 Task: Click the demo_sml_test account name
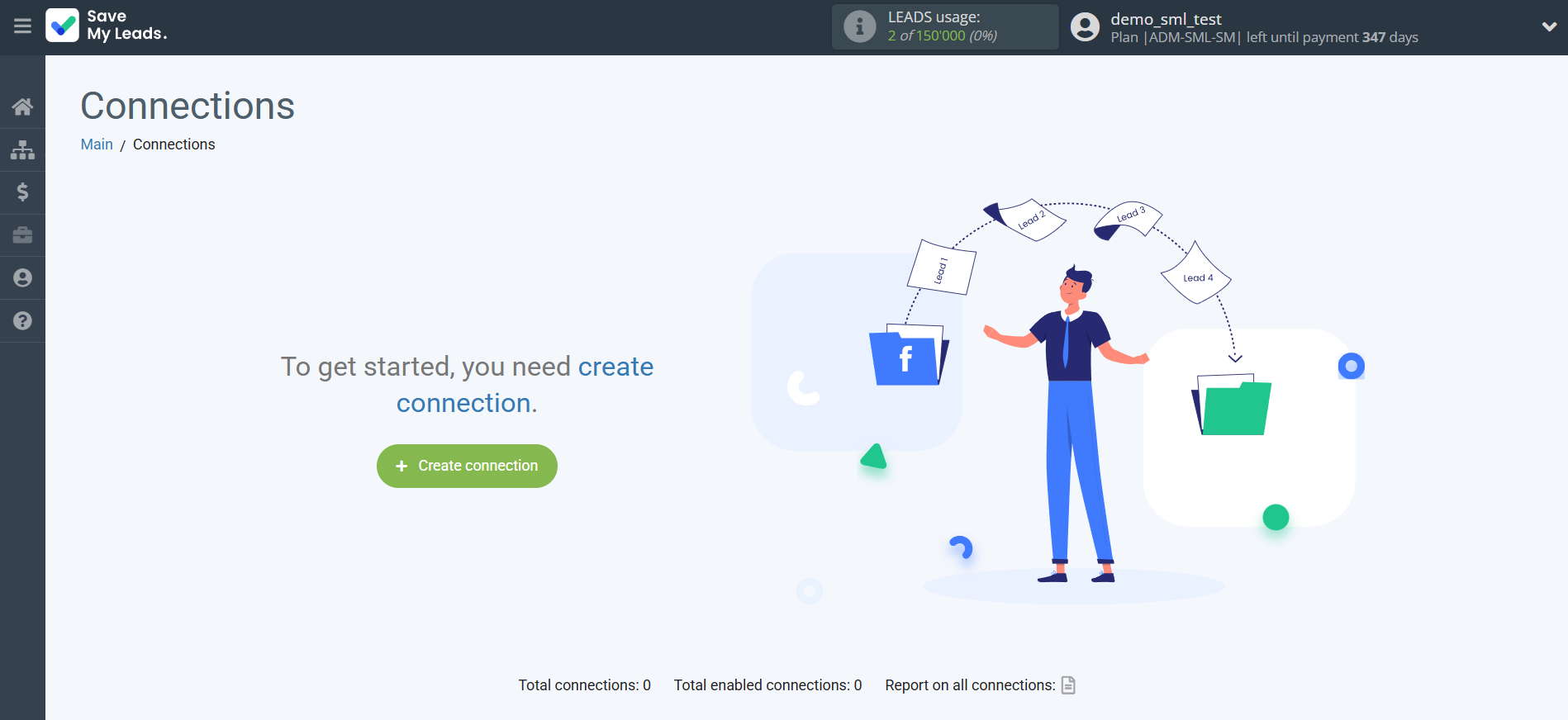tap(1166, 19)
